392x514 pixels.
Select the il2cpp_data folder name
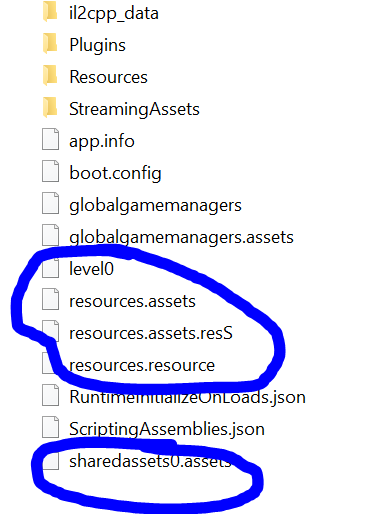coord(114,14)
